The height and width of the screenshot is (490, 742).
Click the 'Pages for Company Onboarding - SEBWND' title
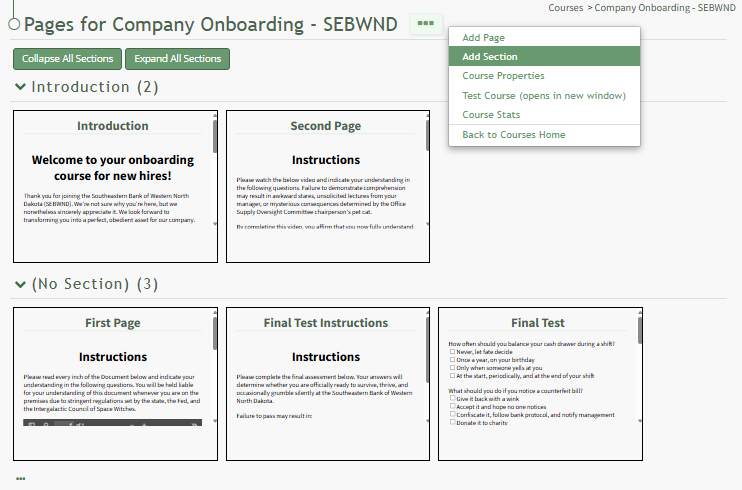click(x=211, y=25)
